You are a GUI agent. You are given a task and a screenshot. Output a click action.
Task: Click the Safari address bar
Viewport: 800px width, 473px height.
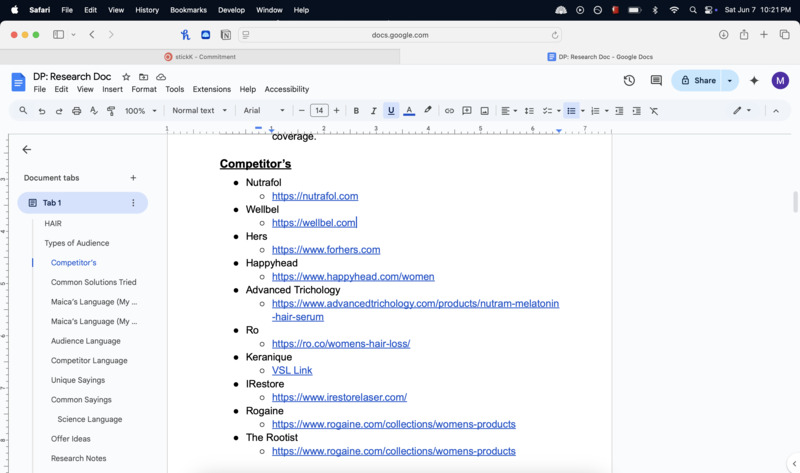(x=400, y=35)
